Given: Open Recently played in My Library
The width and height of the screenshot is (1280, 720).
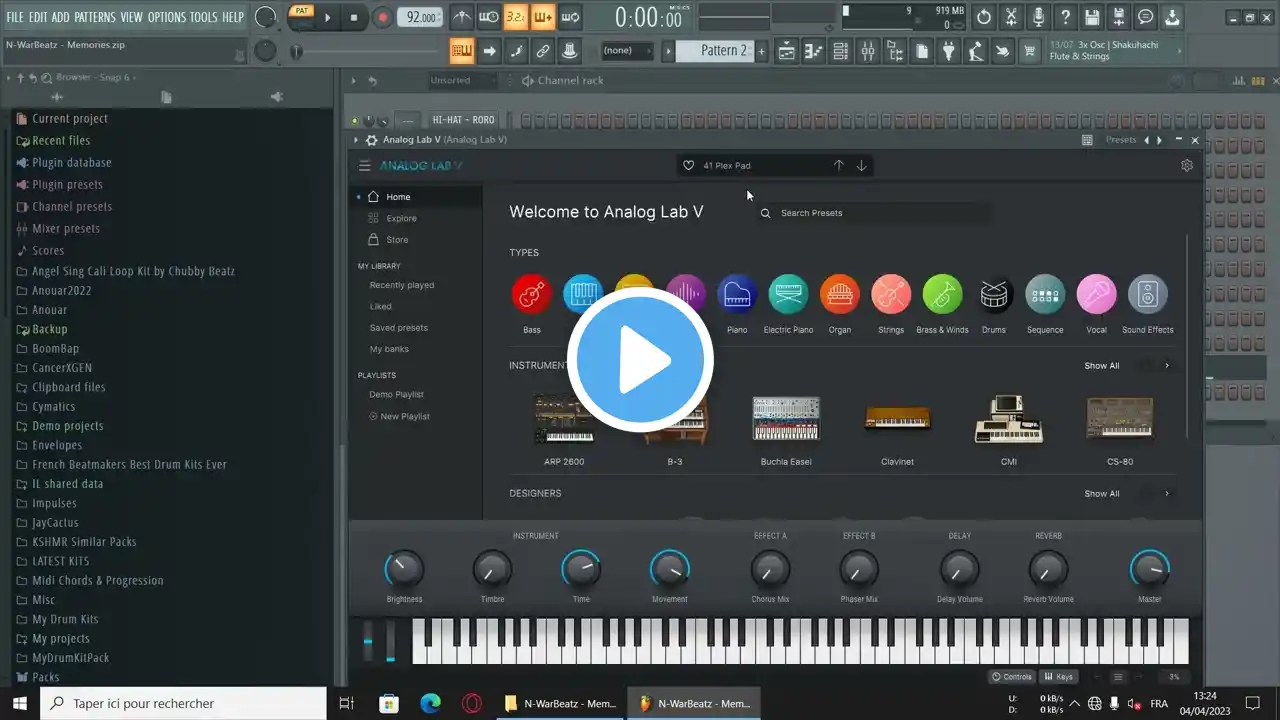Looking at the screenshot, I should [402, 286].
